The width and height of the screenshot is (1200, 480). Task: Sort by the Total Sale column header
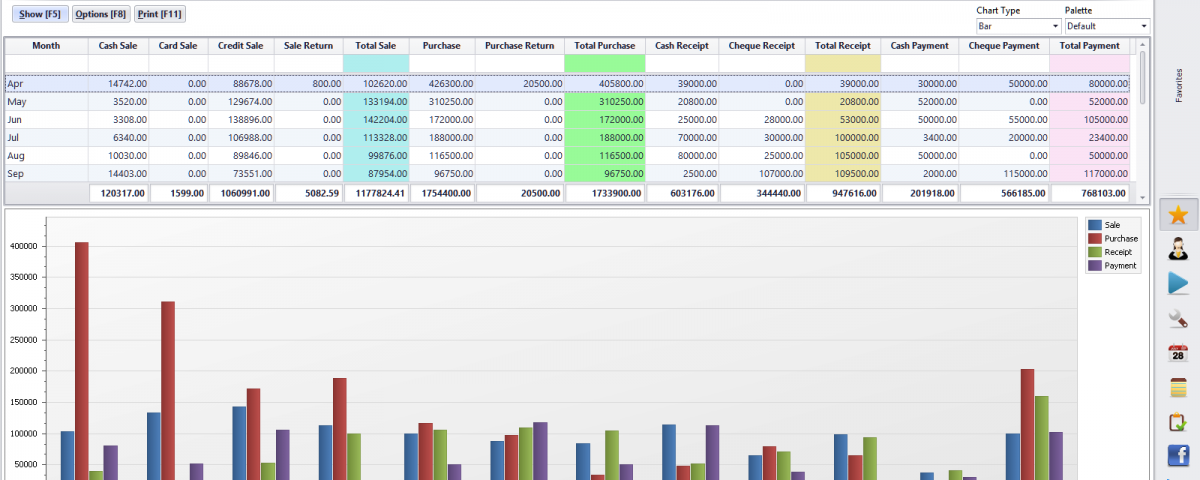(x=376, y=46)
